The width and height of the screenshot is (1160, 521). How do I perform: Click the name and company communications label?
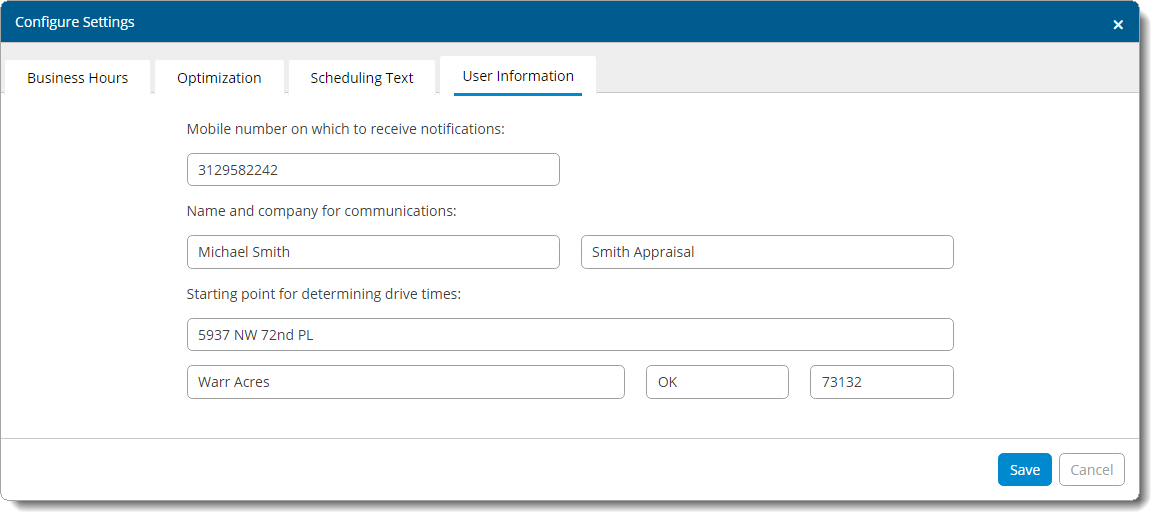(x=321, y=211)
